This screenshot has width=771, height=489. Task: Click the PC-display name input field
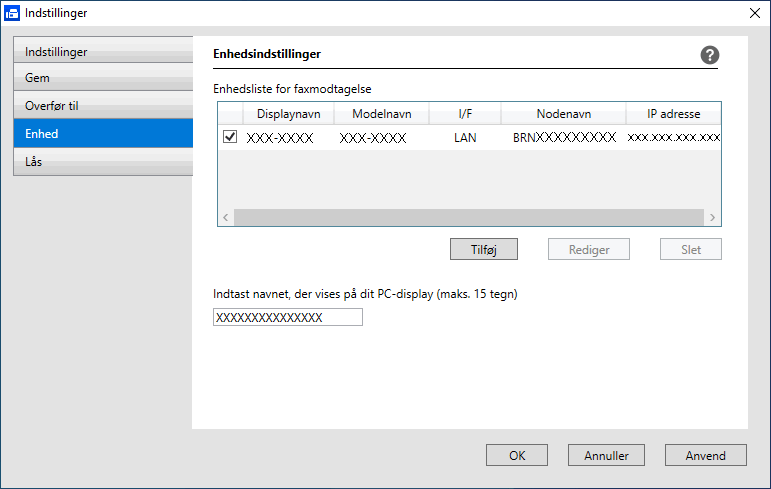pos(288,317)
